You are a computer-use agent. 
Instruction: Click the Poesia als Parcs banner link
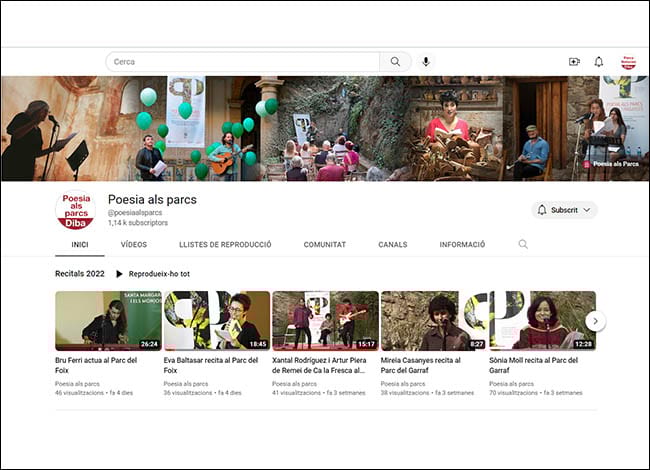tap(611, 164)
